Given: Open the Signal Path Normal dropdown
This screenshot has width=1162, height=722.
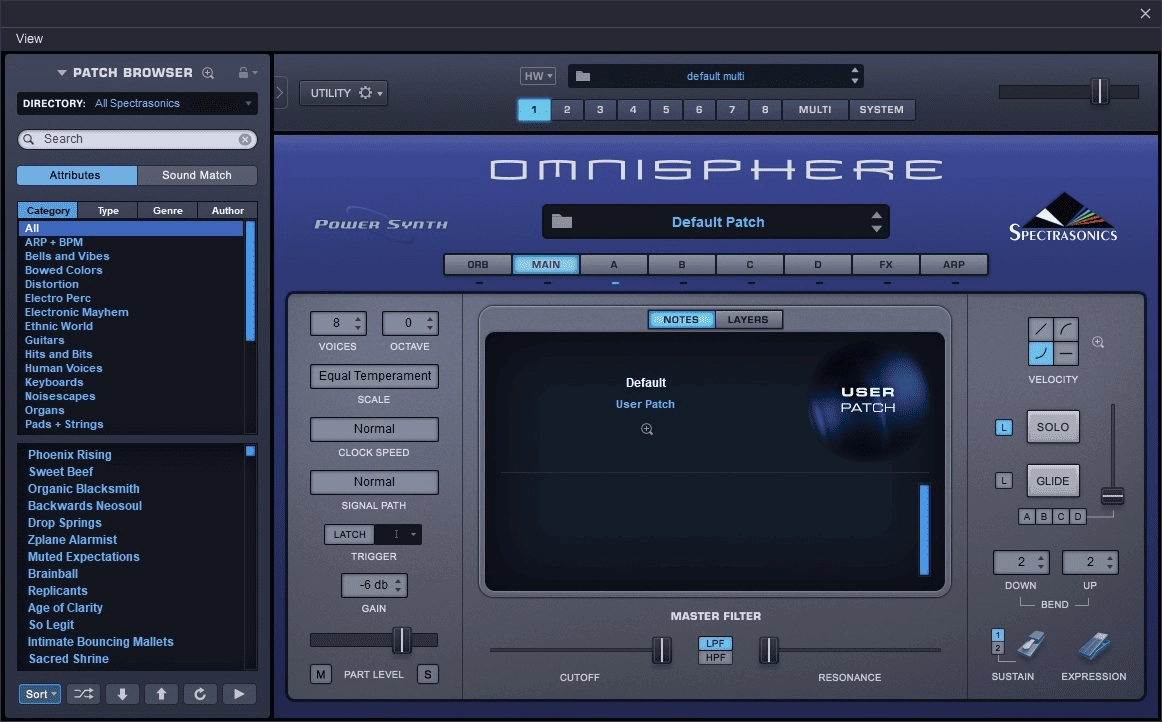Looking at the screenshot, I should click(374, 482).
